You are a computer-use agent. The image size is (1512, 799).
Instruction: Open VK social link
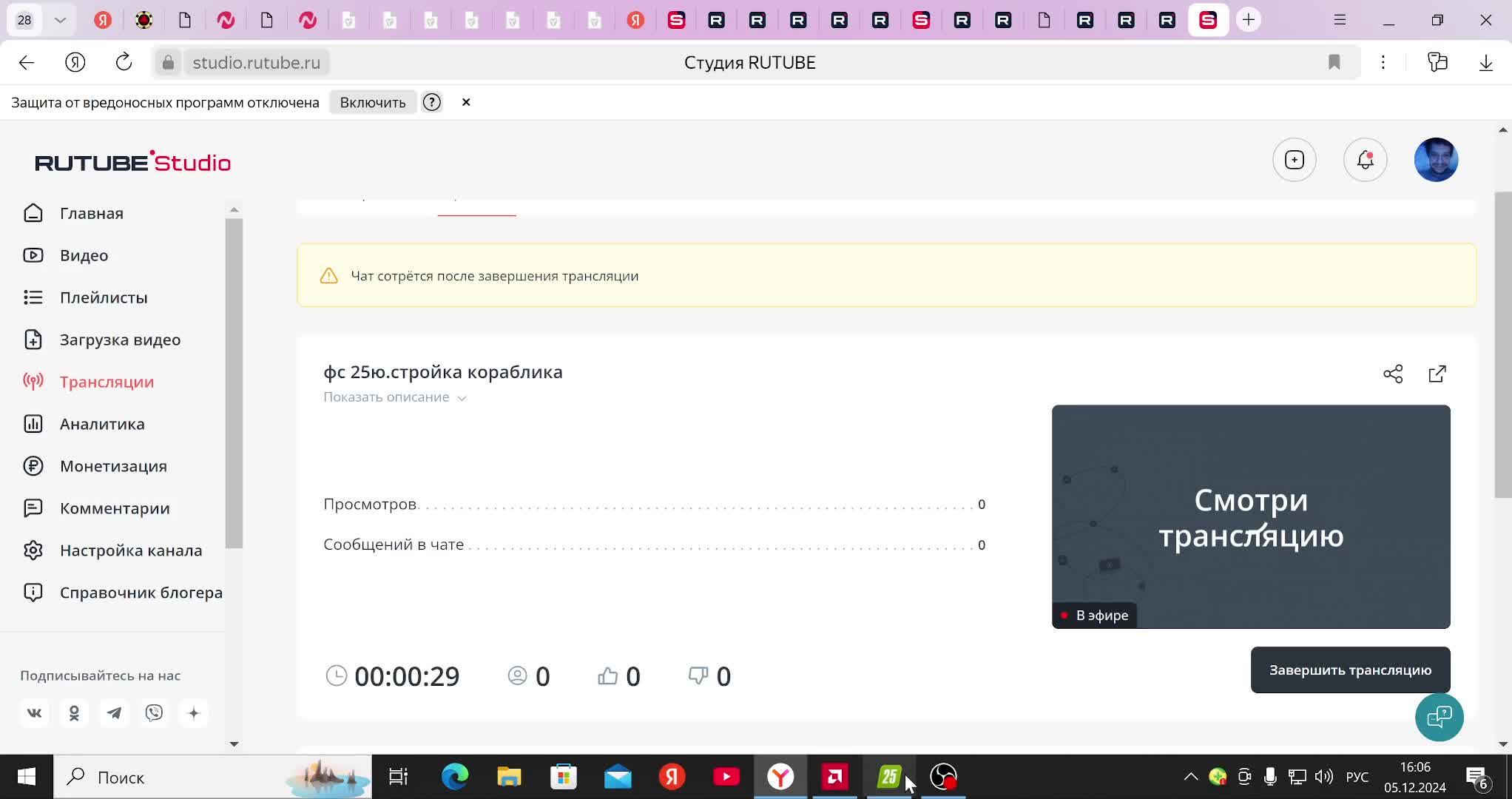[35, 713]
